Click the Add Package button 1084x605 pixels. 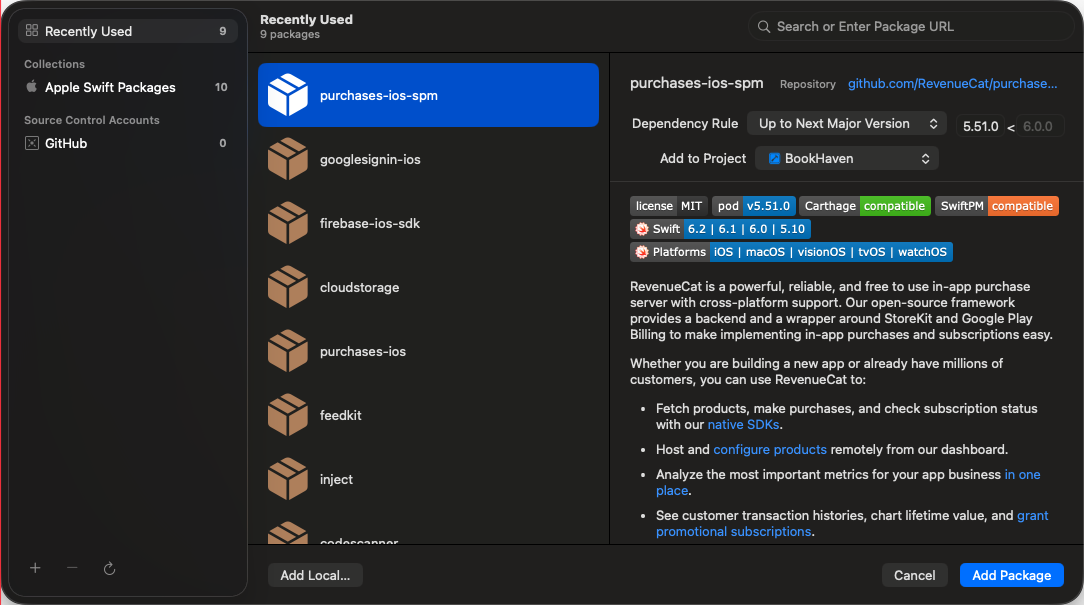[1011, 575]
